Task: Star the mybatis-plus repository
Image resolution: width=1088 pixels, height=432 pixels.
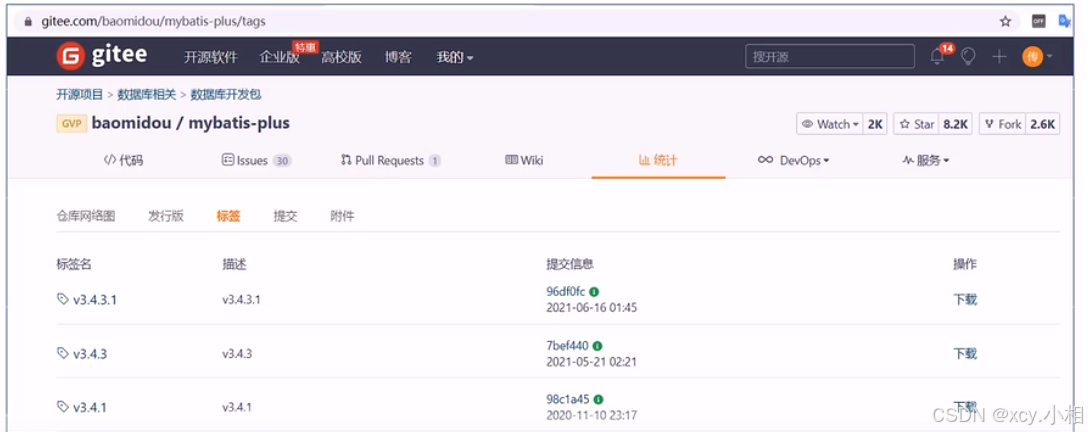Action: [917, 124]
